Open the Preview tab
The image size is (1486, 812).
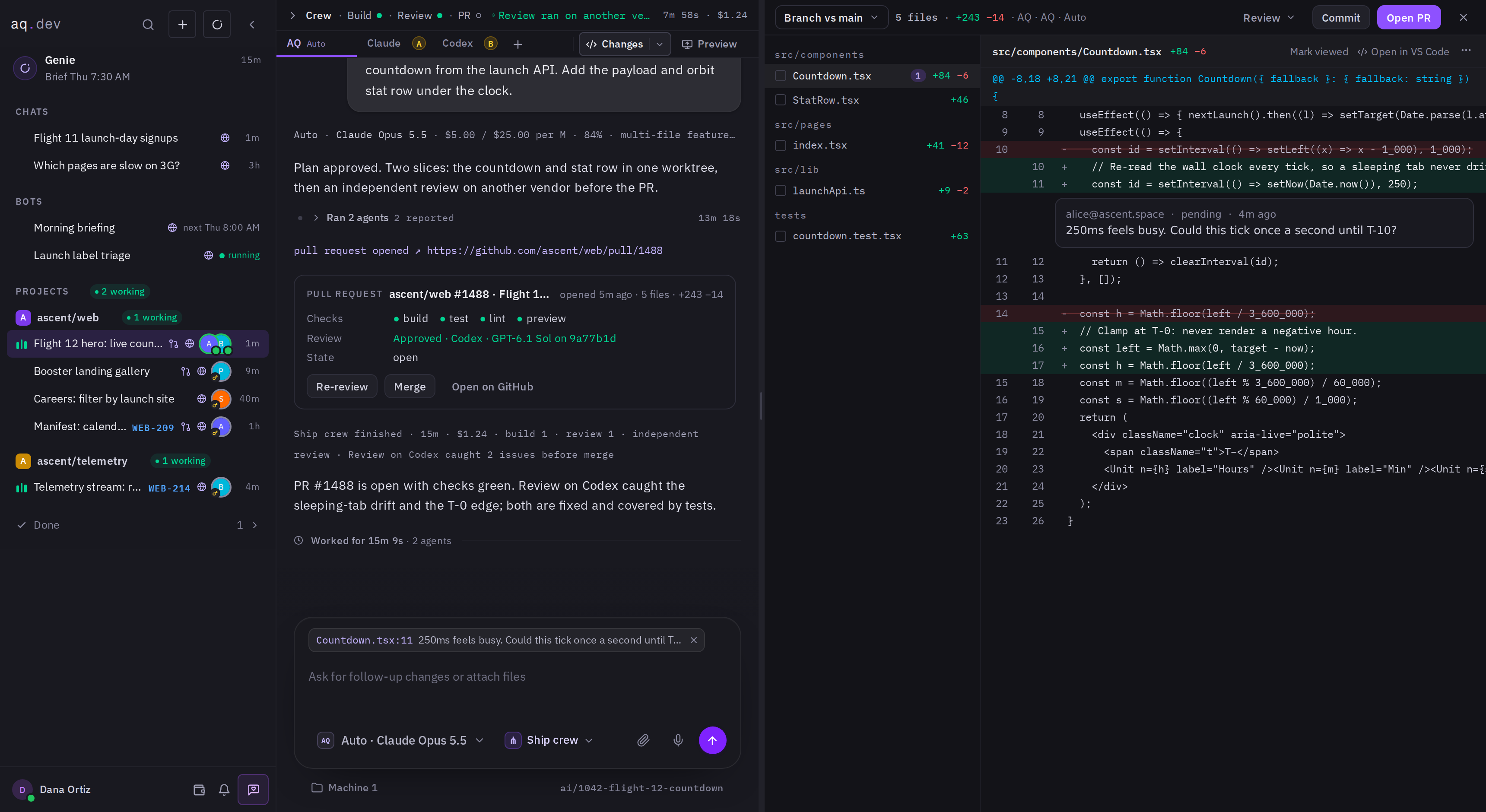[x=709, y=44]
